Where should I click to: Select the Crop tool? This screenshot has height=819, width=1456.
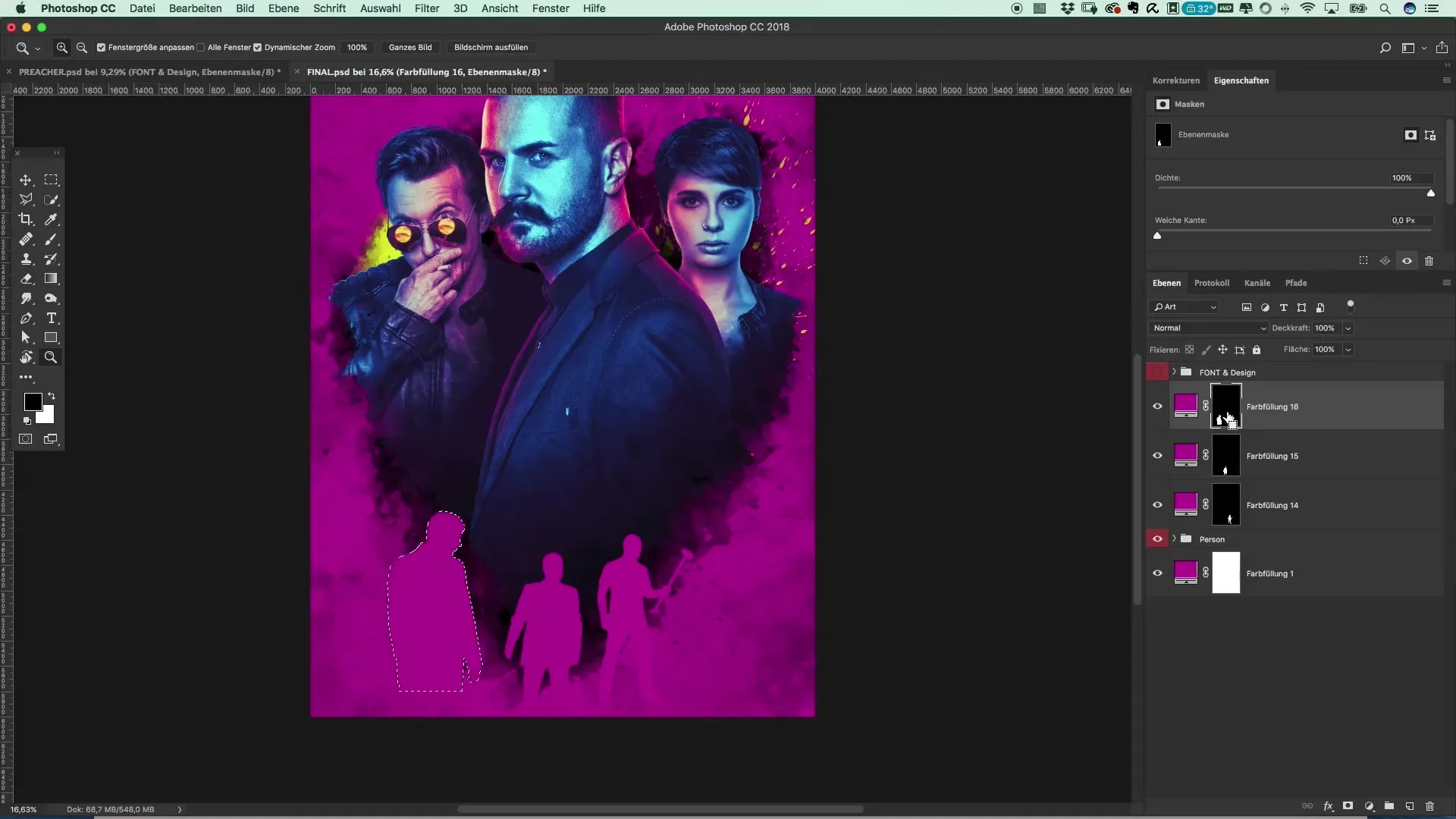pyautogui.click(x=26, y=219)
